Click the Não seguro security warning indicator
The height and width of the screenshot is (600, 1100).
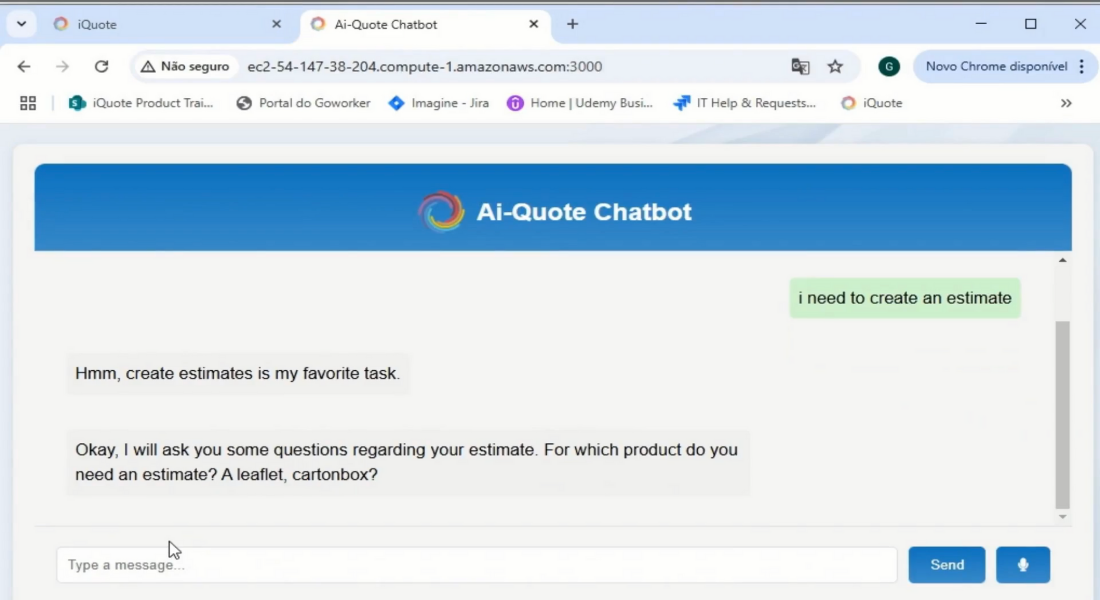[185, 67]
